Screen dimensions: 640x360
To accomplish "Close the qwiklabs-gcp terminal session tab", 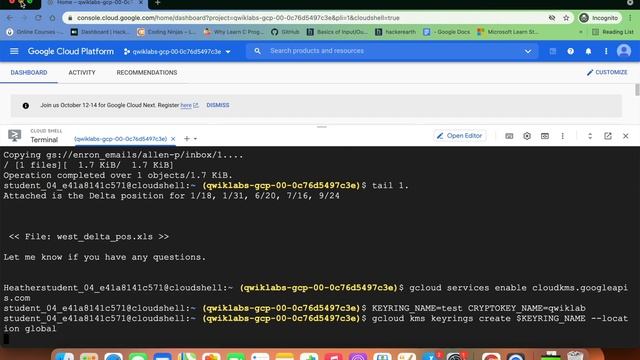I will coord(173,139).
